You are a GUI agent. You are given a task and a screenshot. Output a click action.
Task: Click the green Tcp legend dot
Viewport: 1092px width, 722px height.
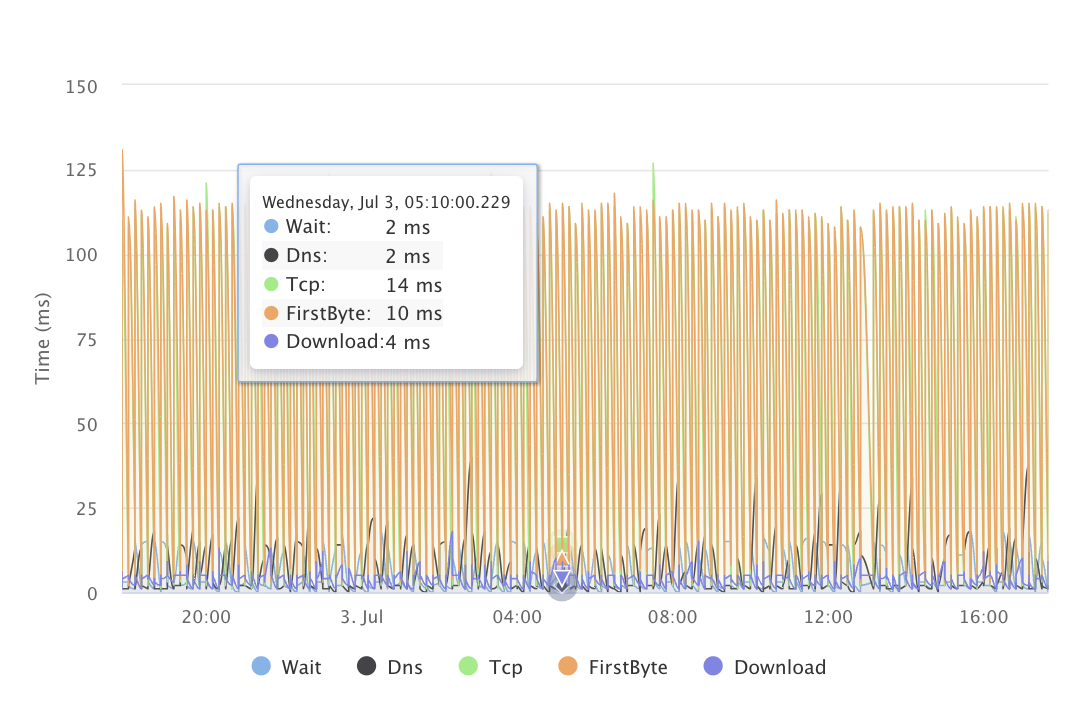(x=469, y=667)
